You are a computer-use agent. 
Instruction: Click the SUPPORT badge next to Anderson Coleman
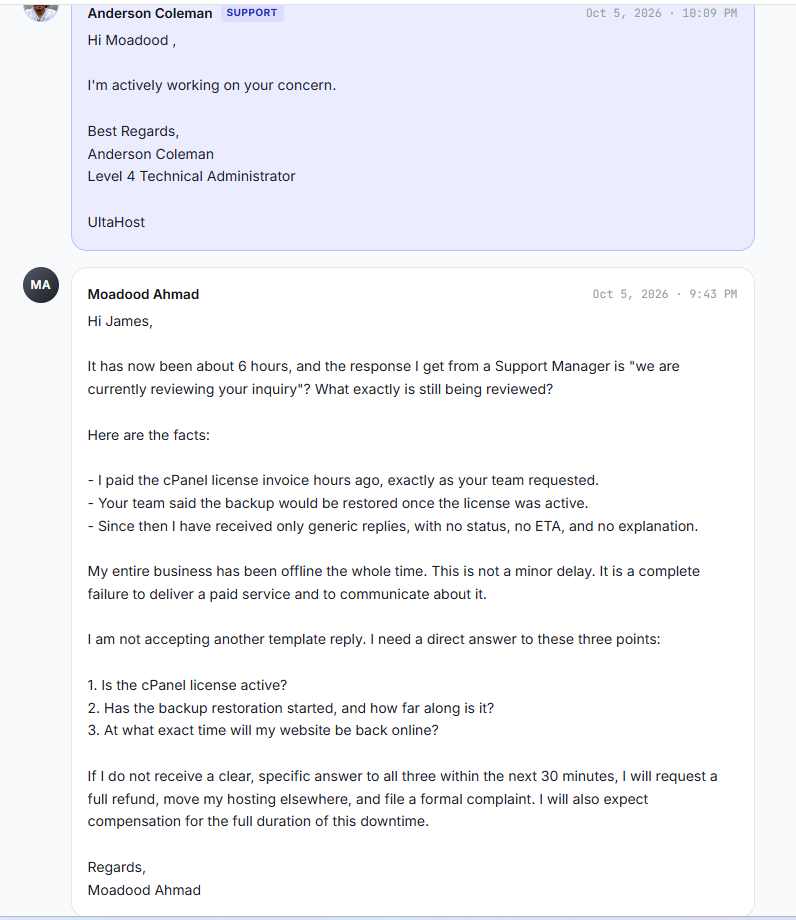coord(252,13)
